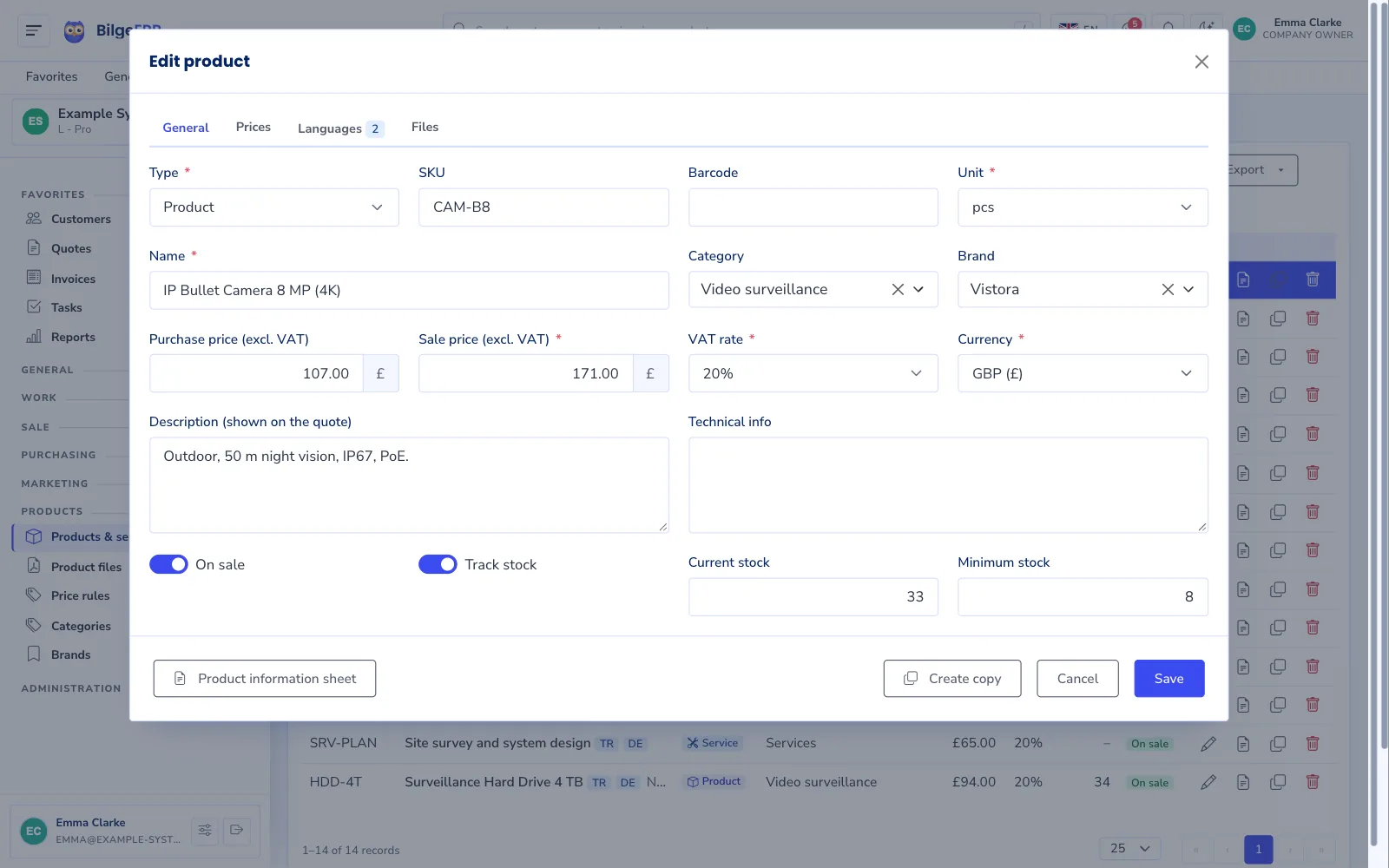Click the SKU field with CAM-B8
The image size is (1389, 868).
pos(543,207)
